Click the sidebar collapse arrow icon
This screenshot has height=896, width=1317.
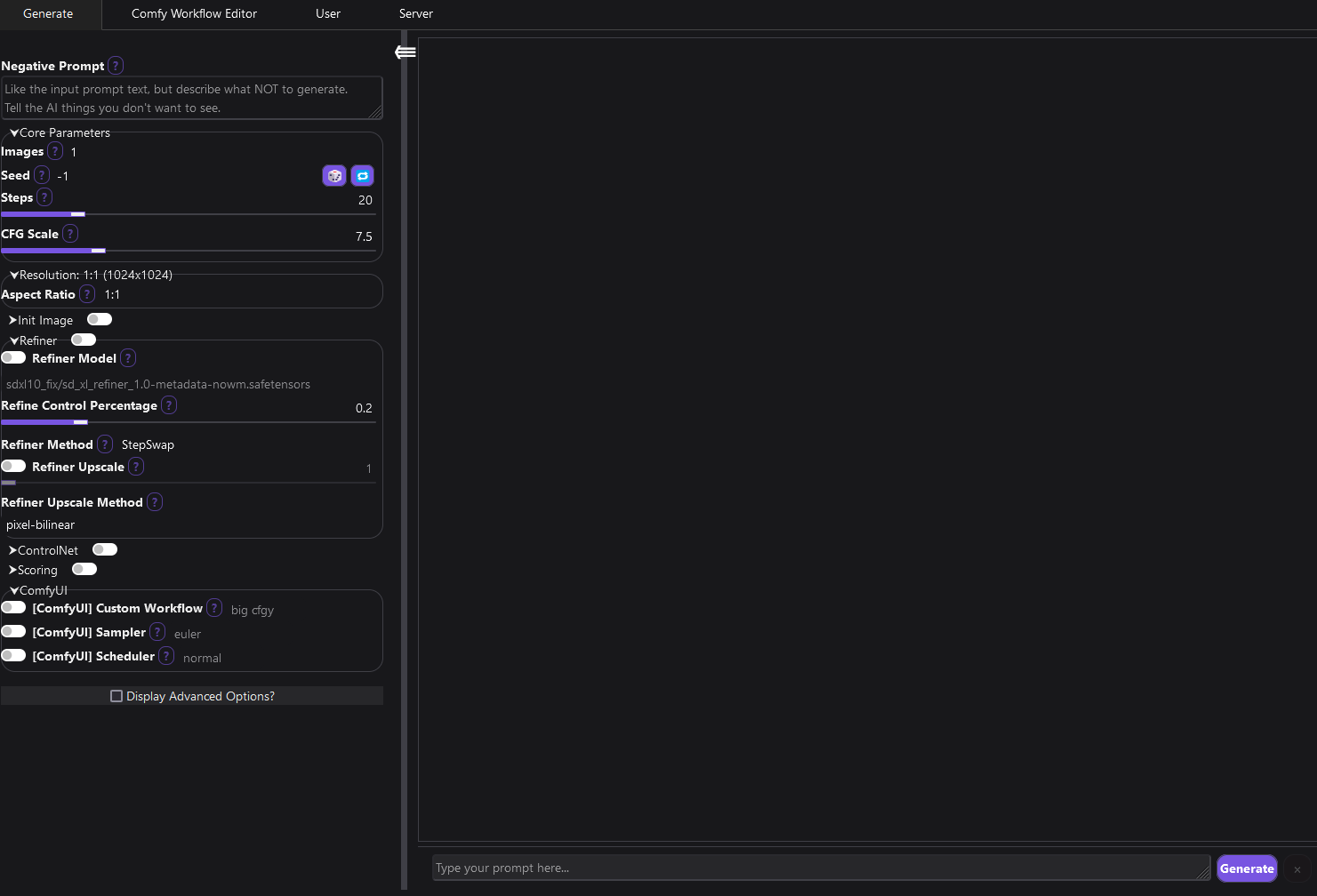[405, 52]
